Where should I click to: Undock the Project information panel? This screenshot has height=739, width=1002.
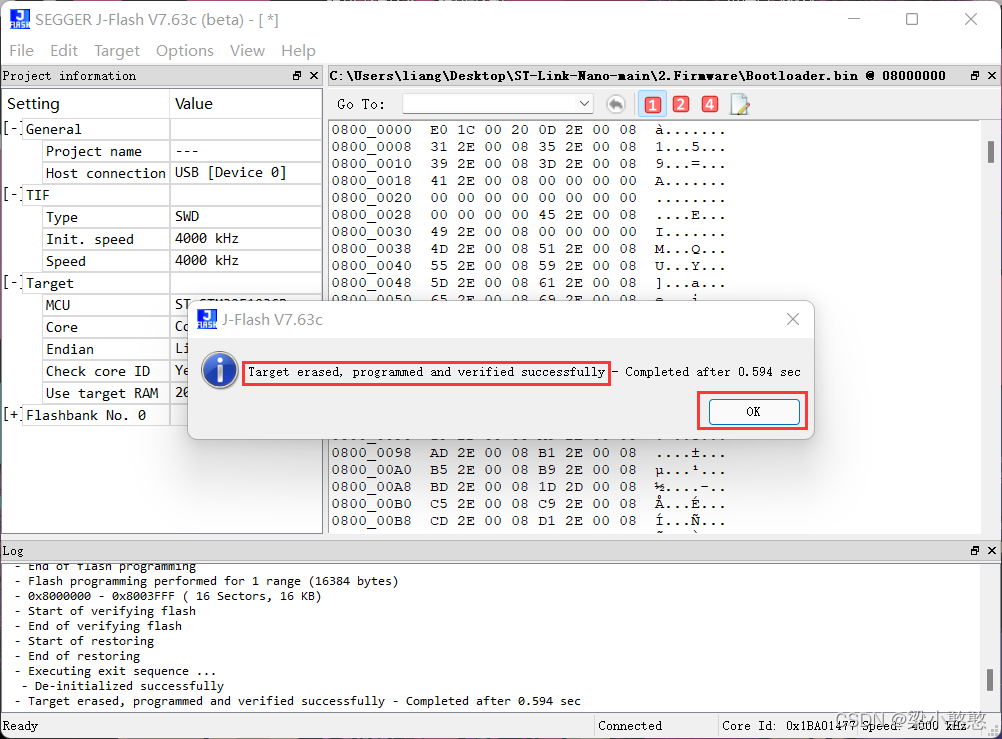click(297, 75)
